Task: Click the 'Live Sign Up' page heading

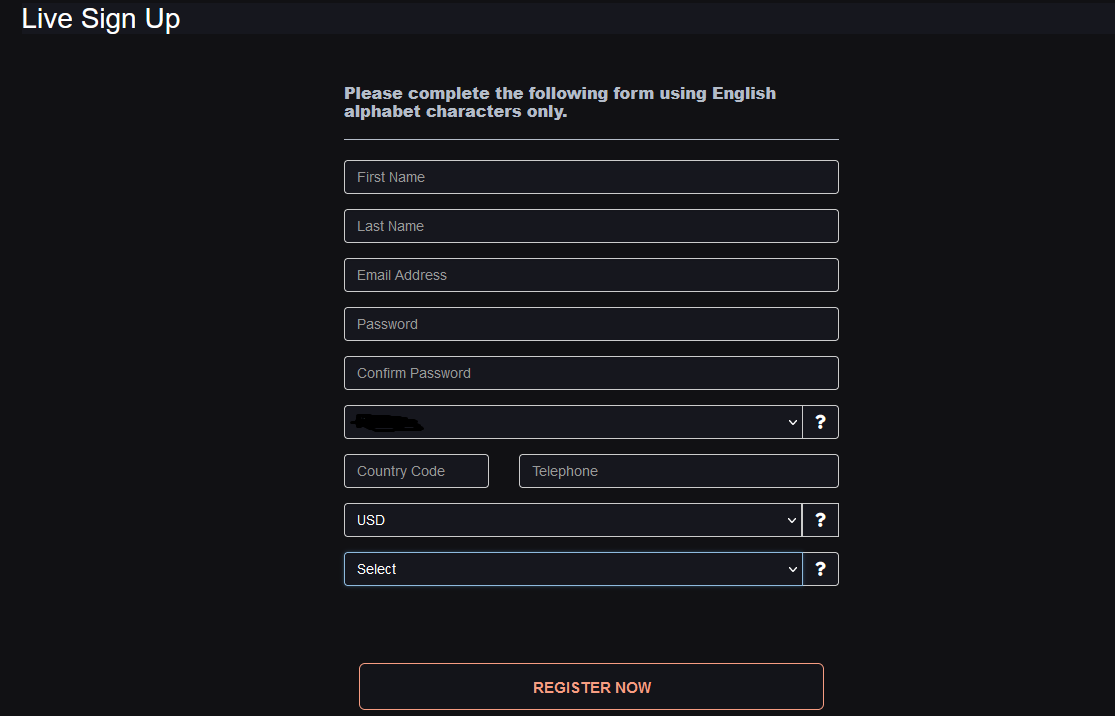Action: [x=100, y=18]
